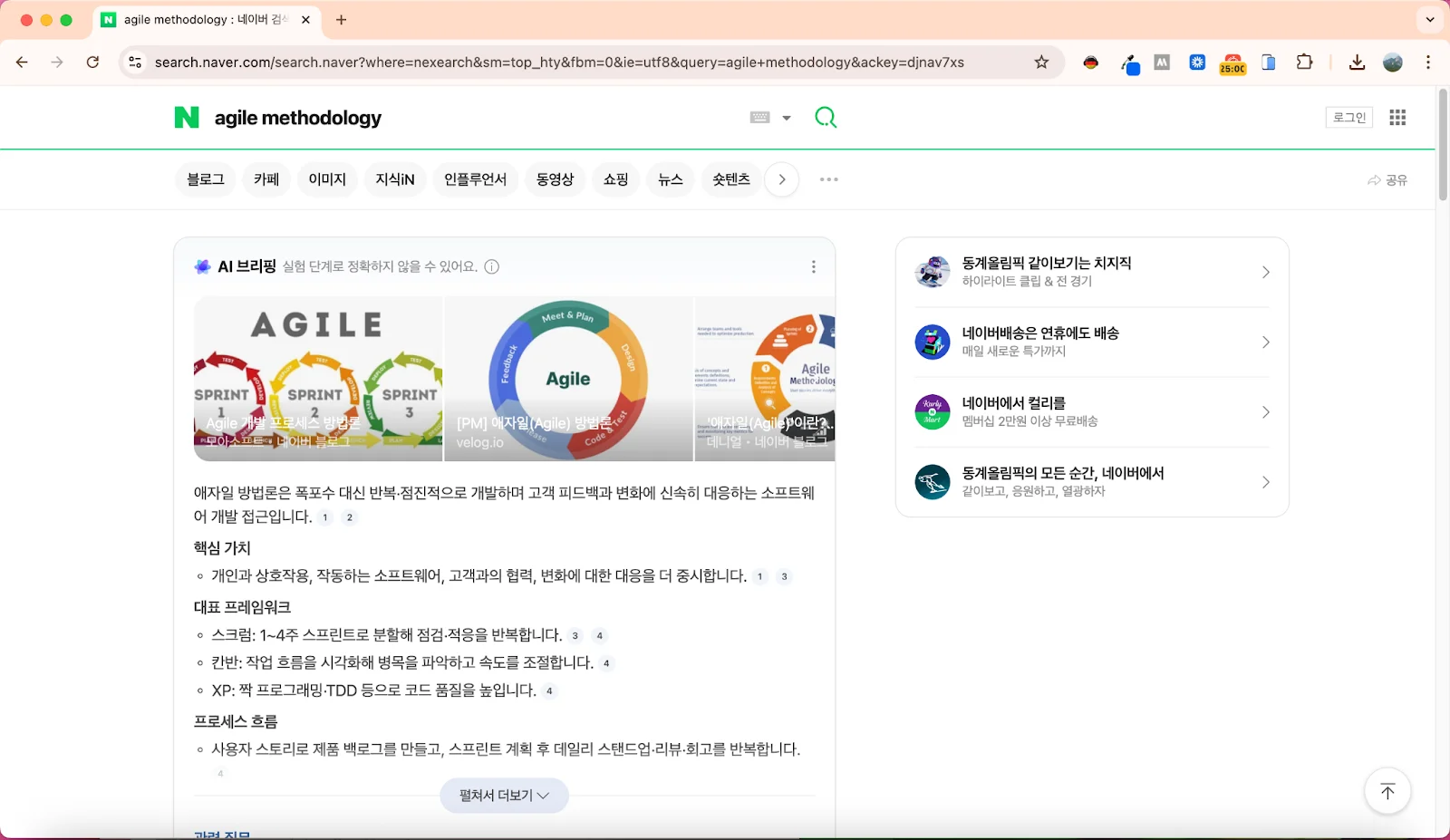Expand the 치지직 row chevron
The width and height of the screenshot is (1450, 840).
click(x=1266, y=272)
